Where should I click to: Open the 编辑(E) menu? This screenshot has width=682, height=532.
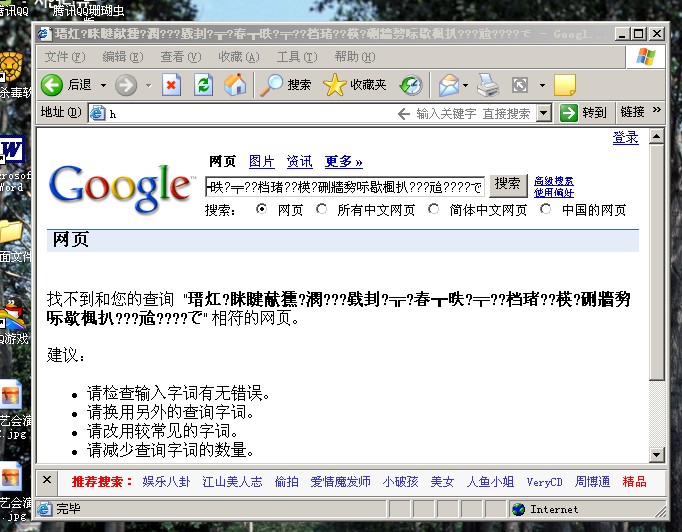(123, 57)
